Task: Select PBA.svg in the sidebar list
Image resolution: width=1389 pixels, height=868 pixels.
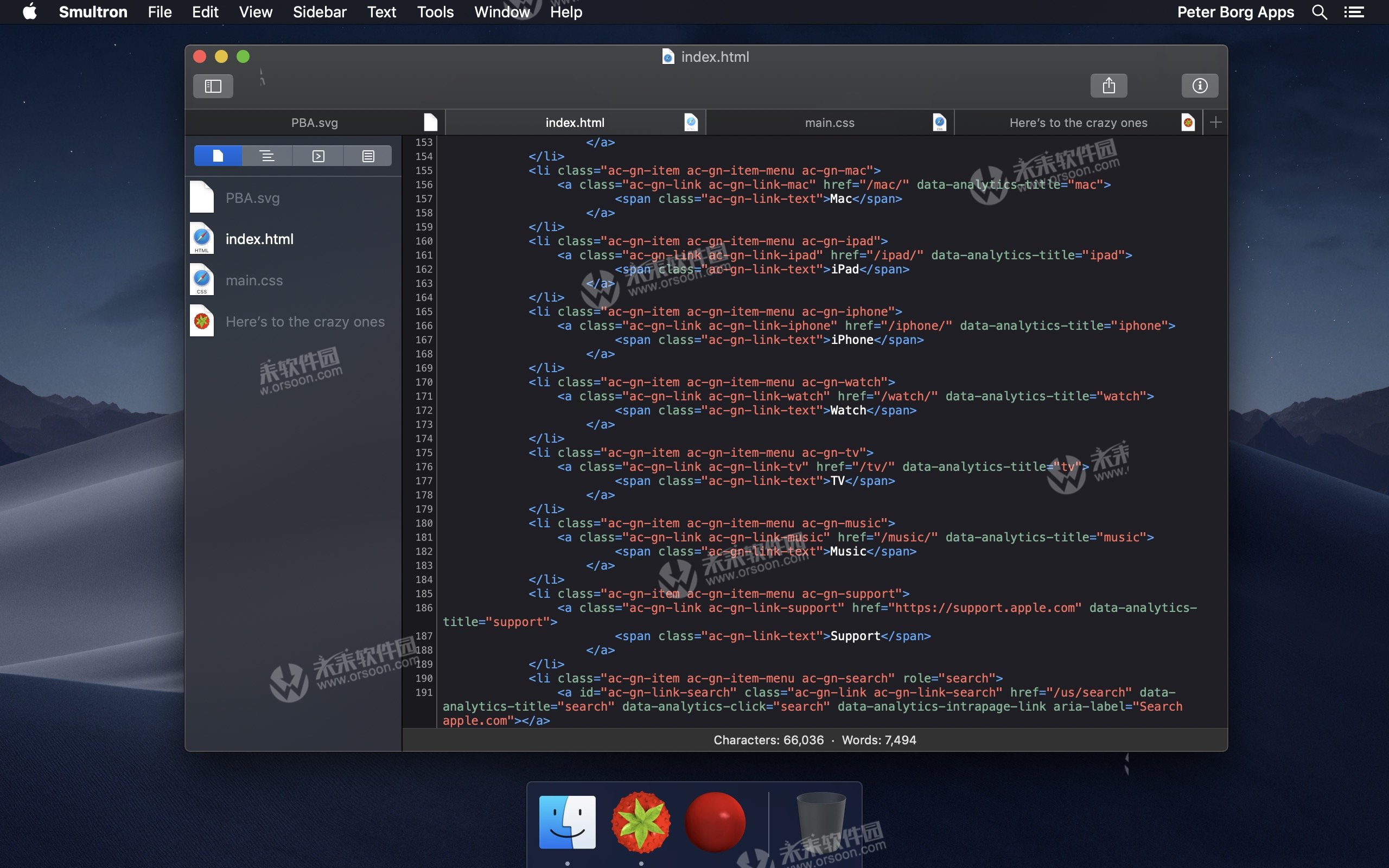Action: pyautogui.click(x=252, y=198)
